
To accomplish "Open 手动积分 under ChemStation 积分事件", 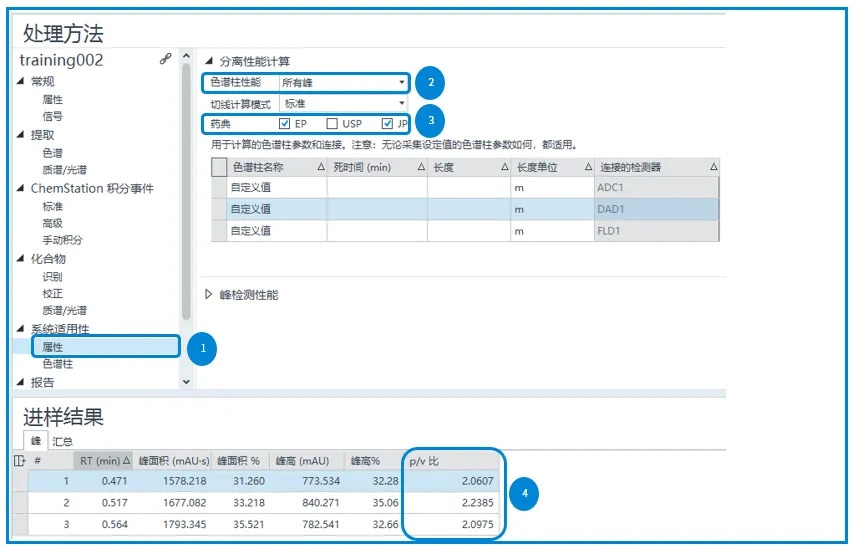I will coord(62,240).
